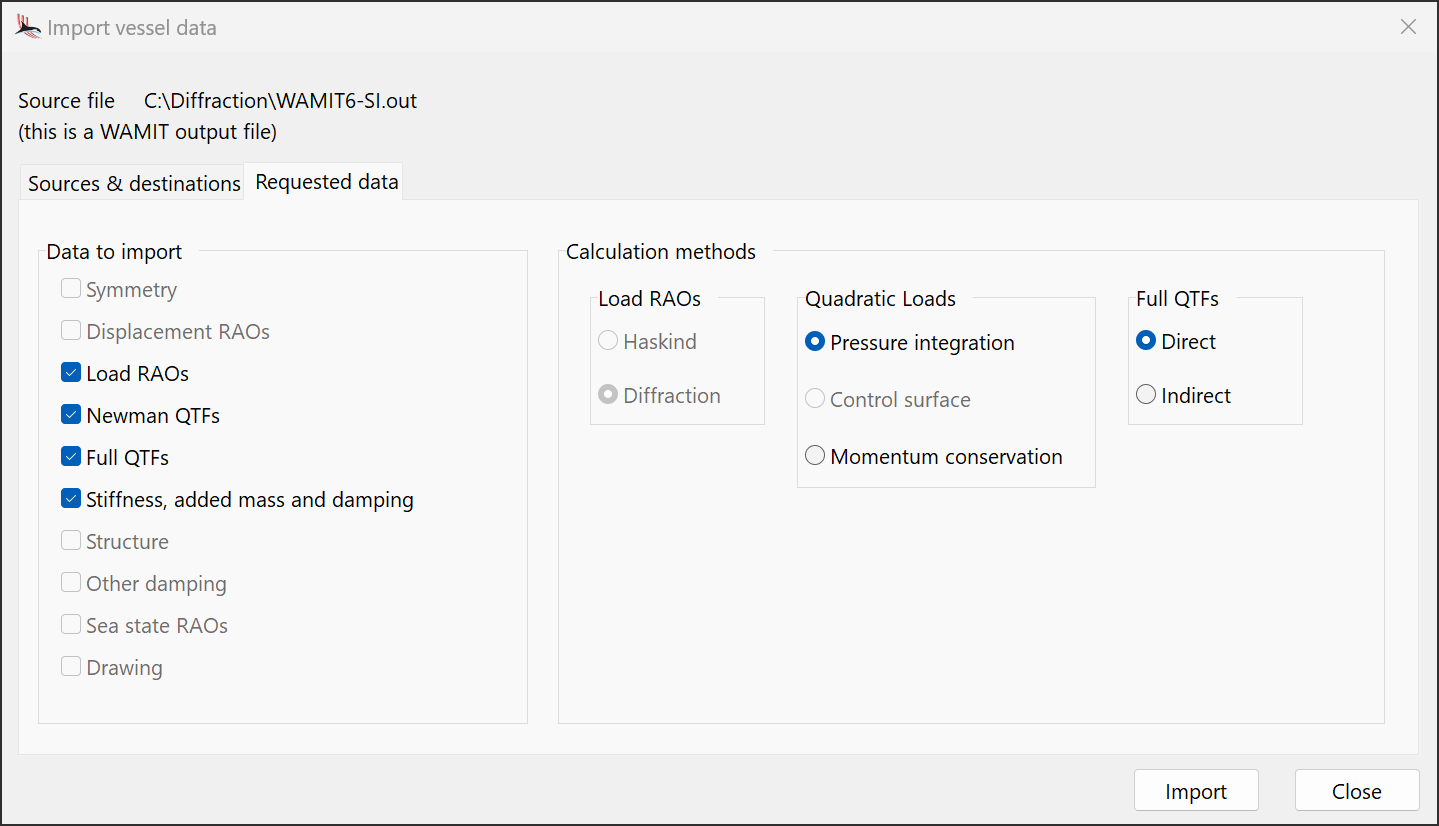
Task: Enable the Displacement RAOs checkbox
Action: (70, 330)
